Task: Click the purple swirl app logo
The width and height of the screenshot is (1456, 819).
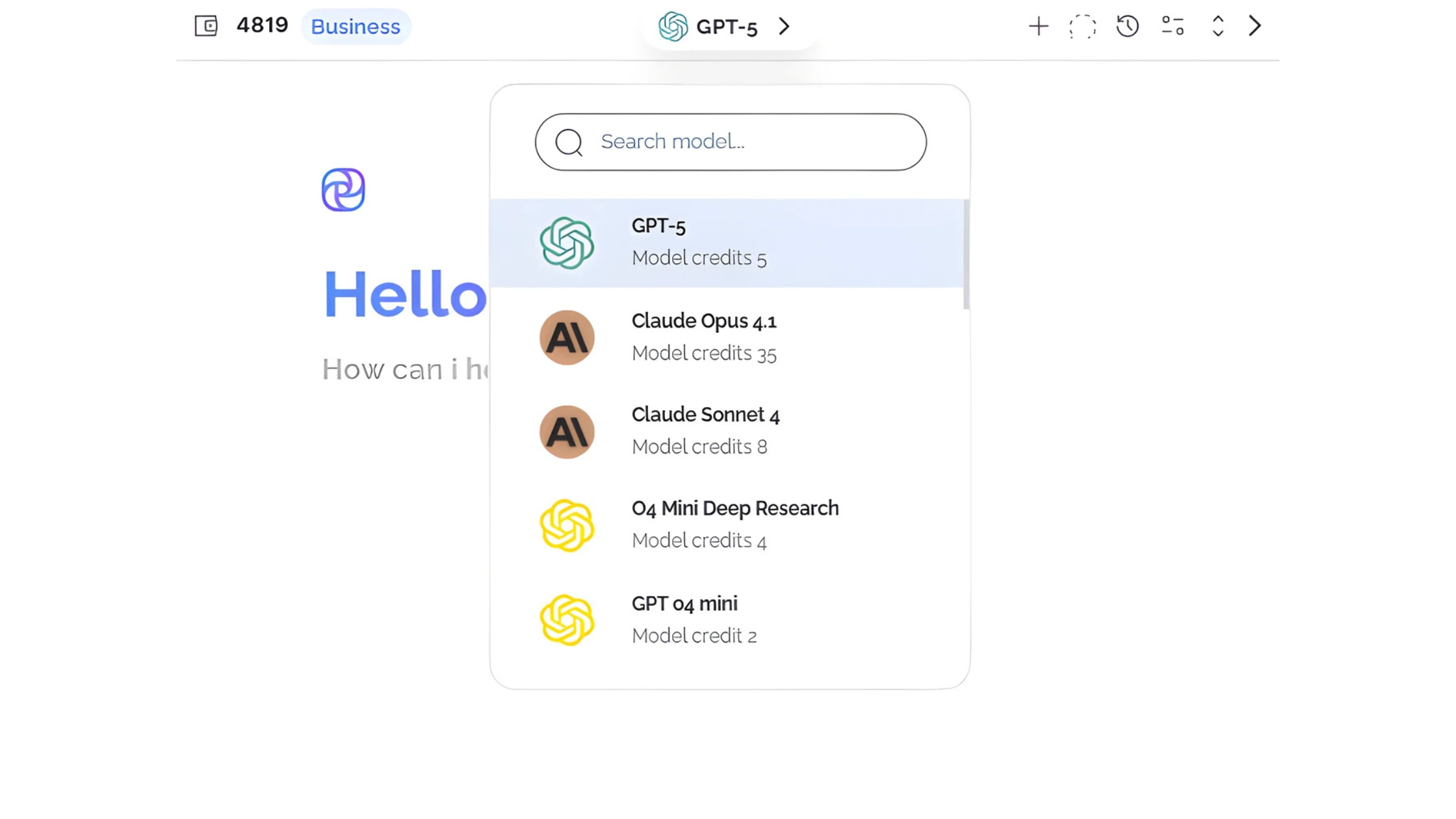Action: point(343,190)
